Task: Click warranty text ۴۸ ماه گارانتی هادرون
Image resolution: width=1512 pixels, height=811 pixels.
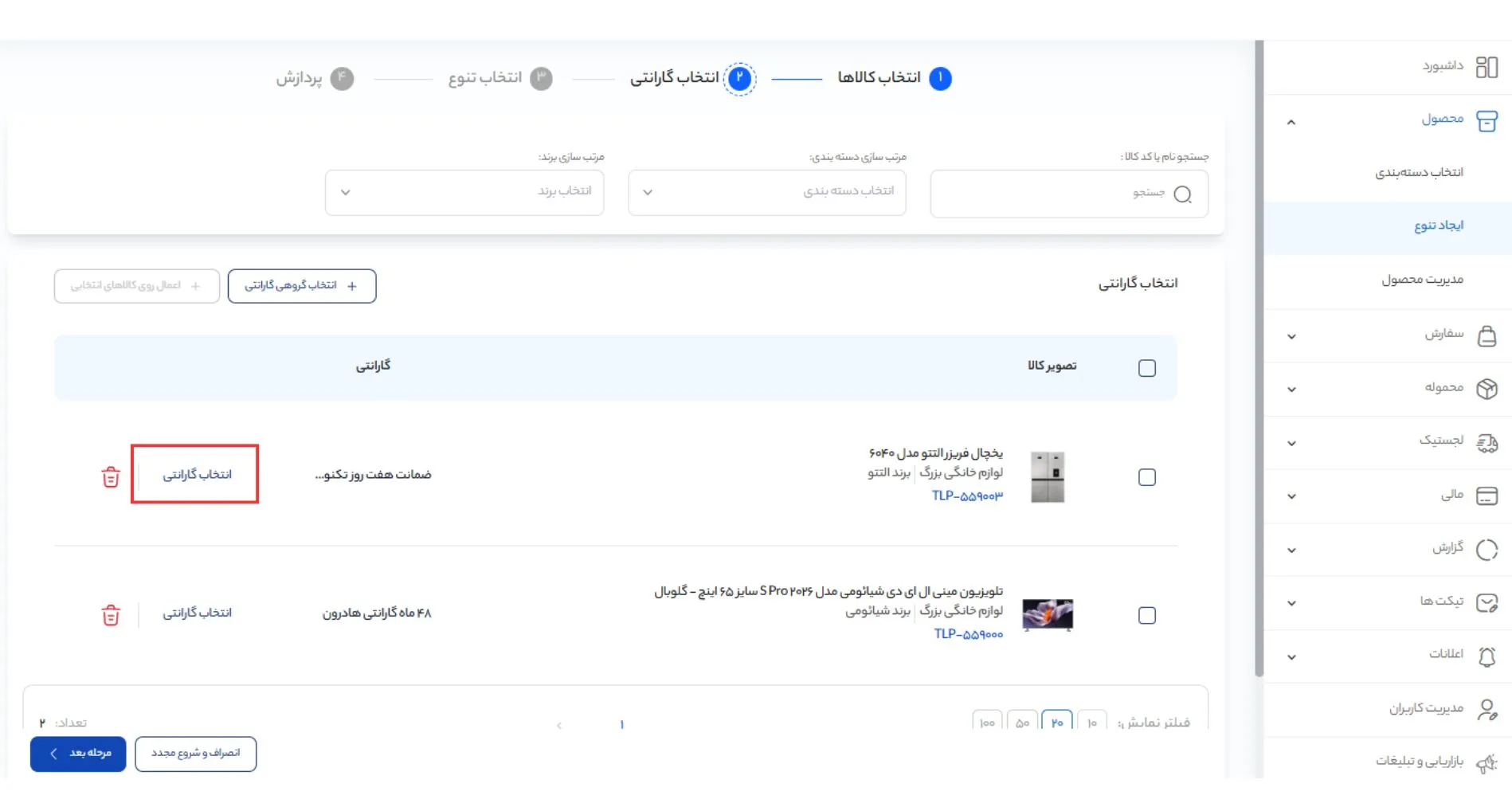Action: tap(376, 613)
